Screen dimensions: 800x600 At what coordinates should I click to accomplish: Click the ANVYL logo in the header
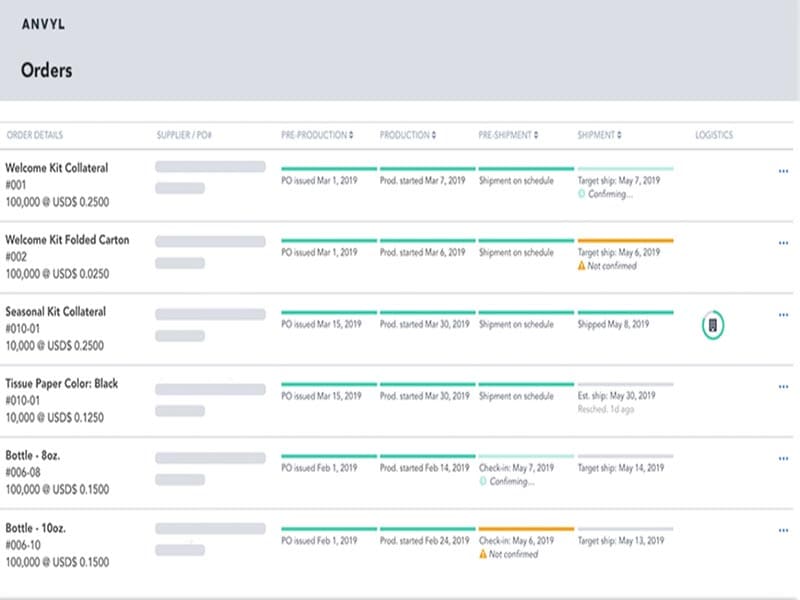click(46, 23)
